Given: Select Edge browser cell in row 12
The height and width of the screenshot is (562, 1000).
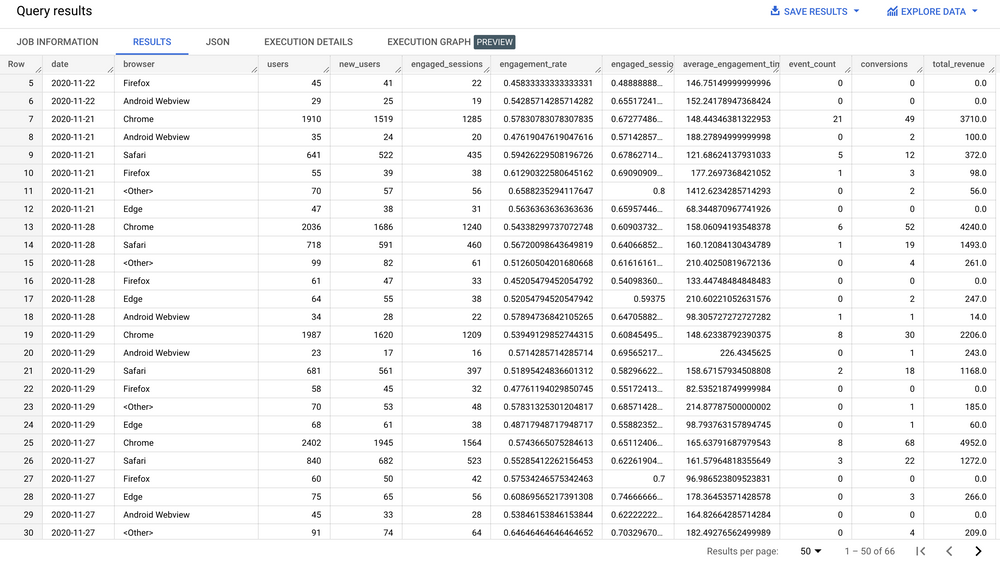Looking at the screenshot, I should pyautogui.click(x=133, y=209).
